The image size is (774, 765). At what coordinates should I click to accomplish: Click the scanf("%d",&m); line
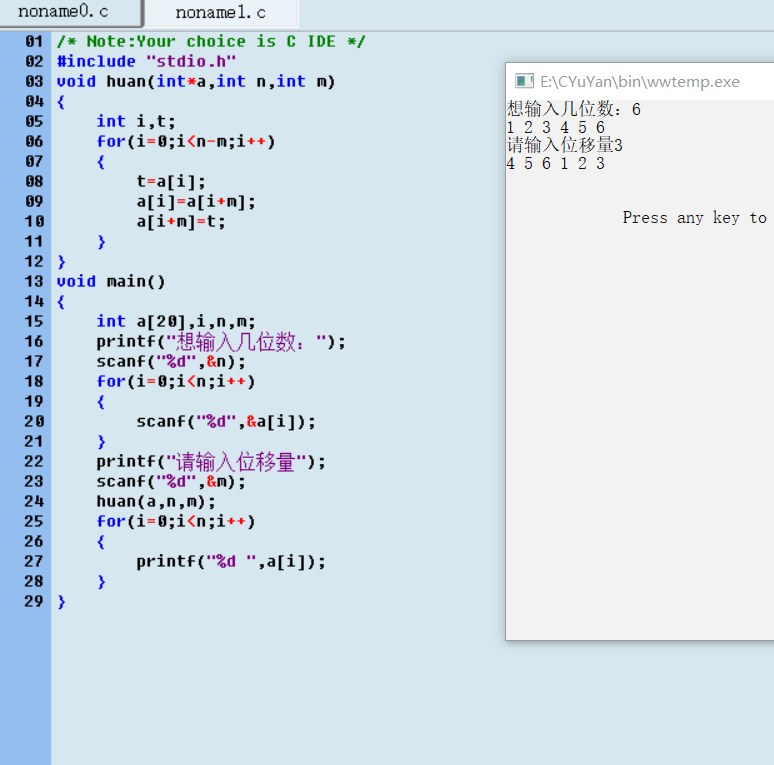click(x=171, y=482)
